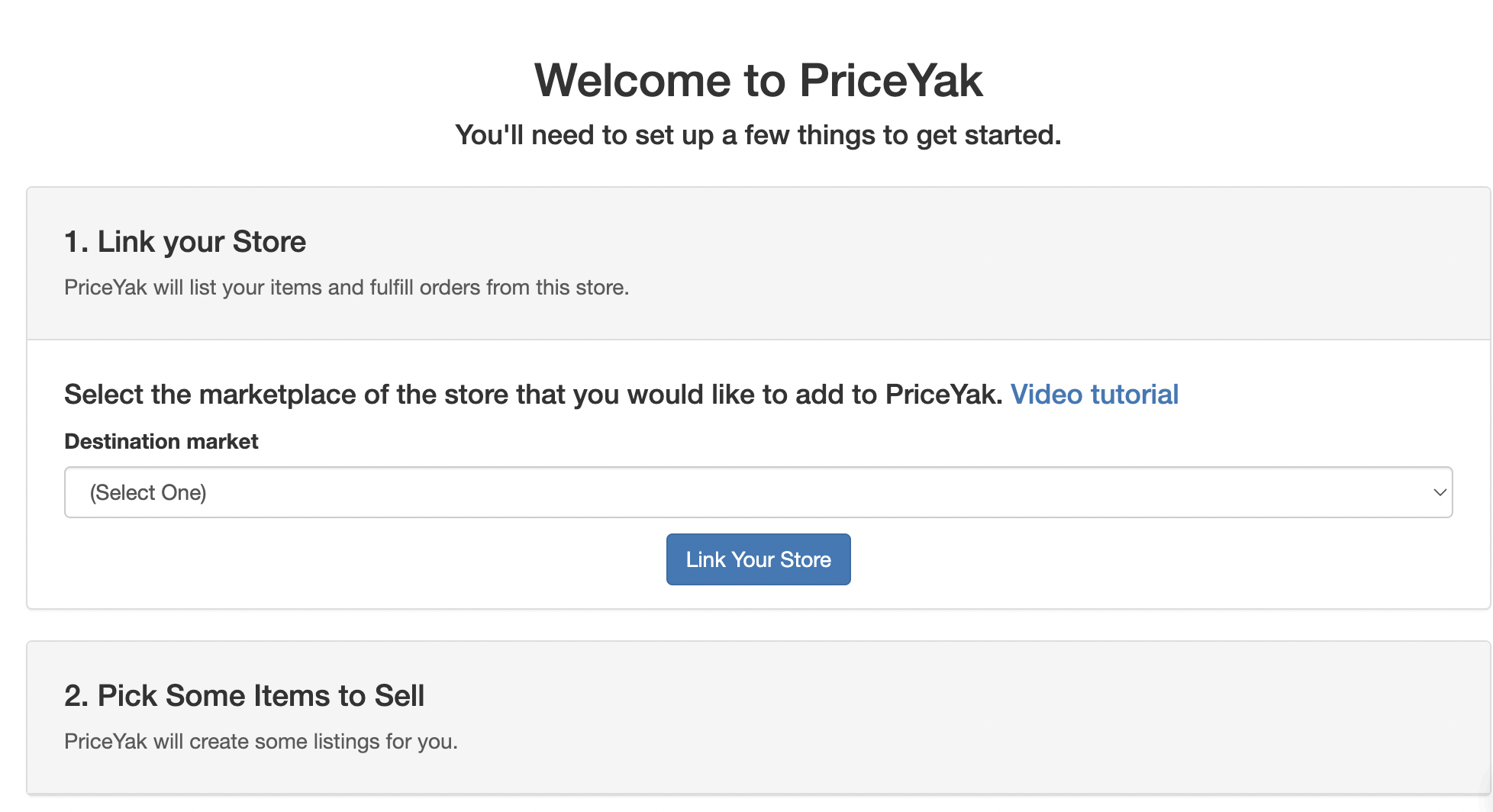Click the "You'll need to set up" subtitle
1493x812 pixels.
click(758, 135)
